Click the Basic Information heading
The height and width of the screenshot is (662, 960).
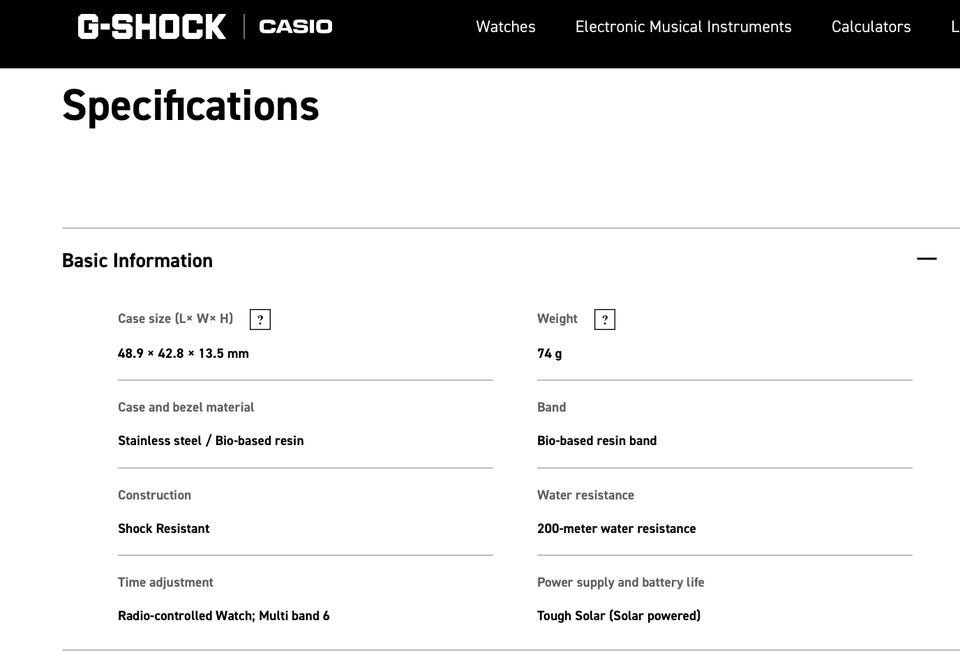tap(137, 260)
